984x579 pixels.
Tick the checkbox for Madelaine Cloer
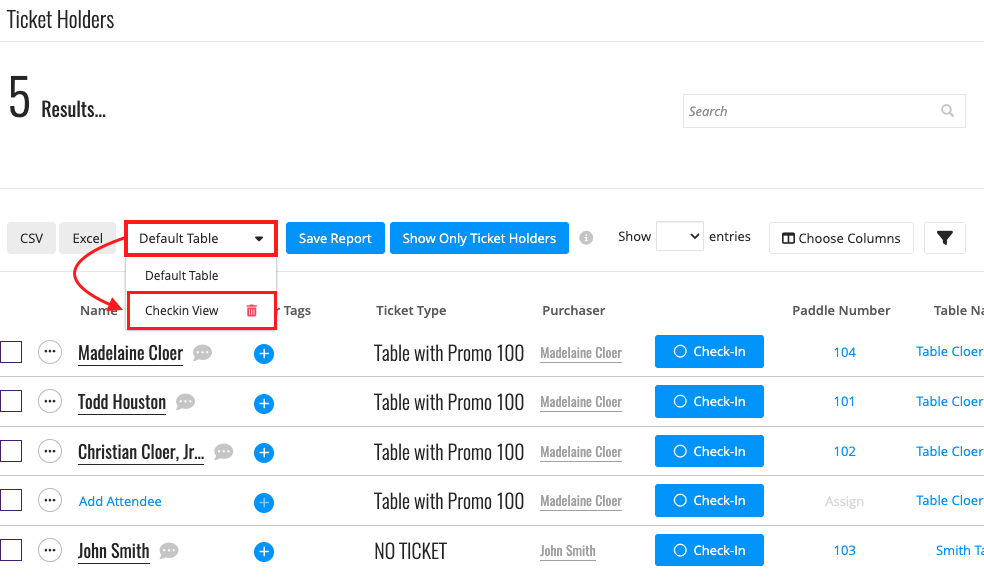click(x=11, y=352)
